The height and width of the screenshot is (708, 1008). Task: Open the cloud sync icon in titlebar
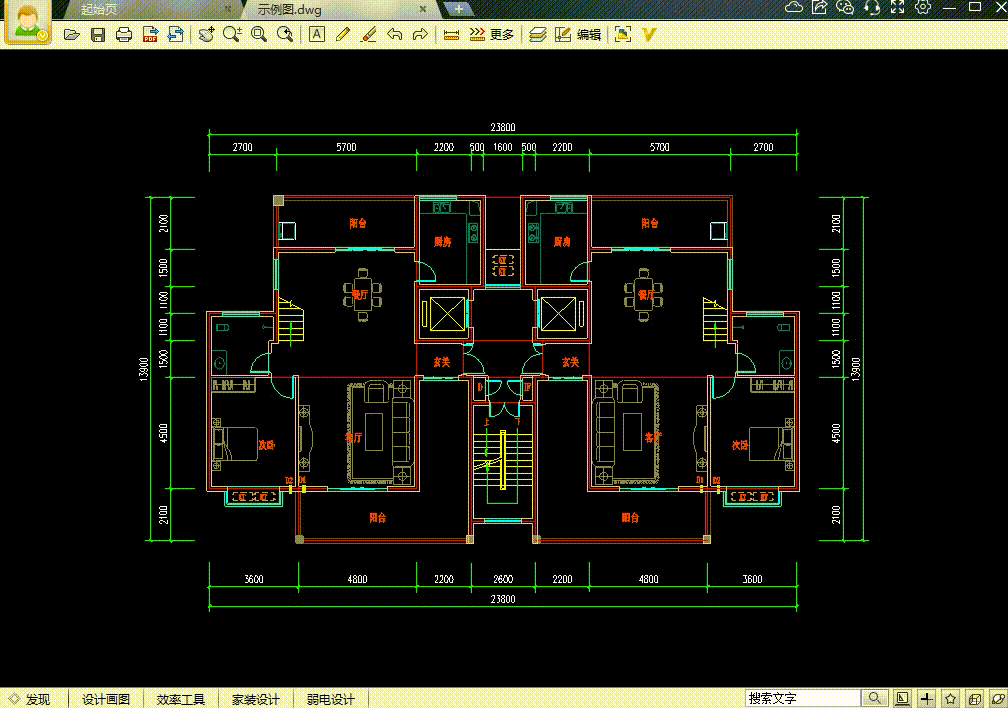point(792,9)
